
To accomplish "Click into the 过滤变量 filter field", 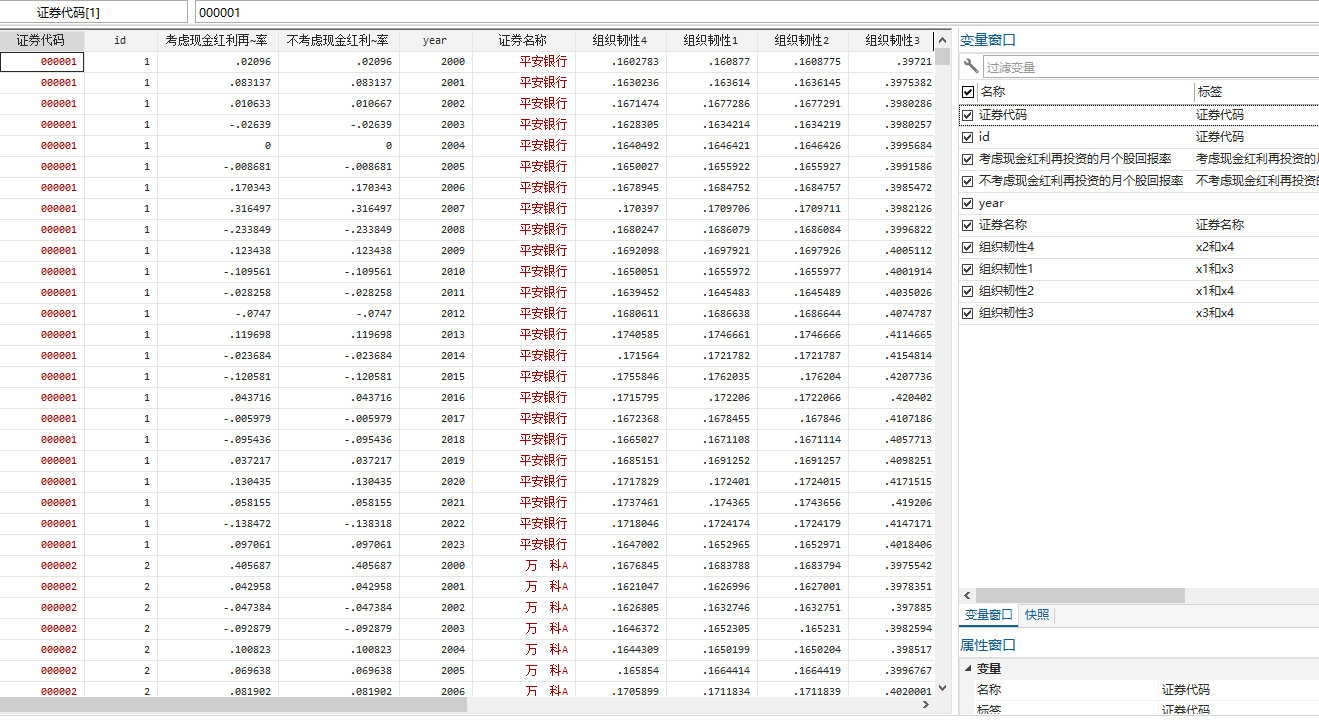I will click(1150, 67).
